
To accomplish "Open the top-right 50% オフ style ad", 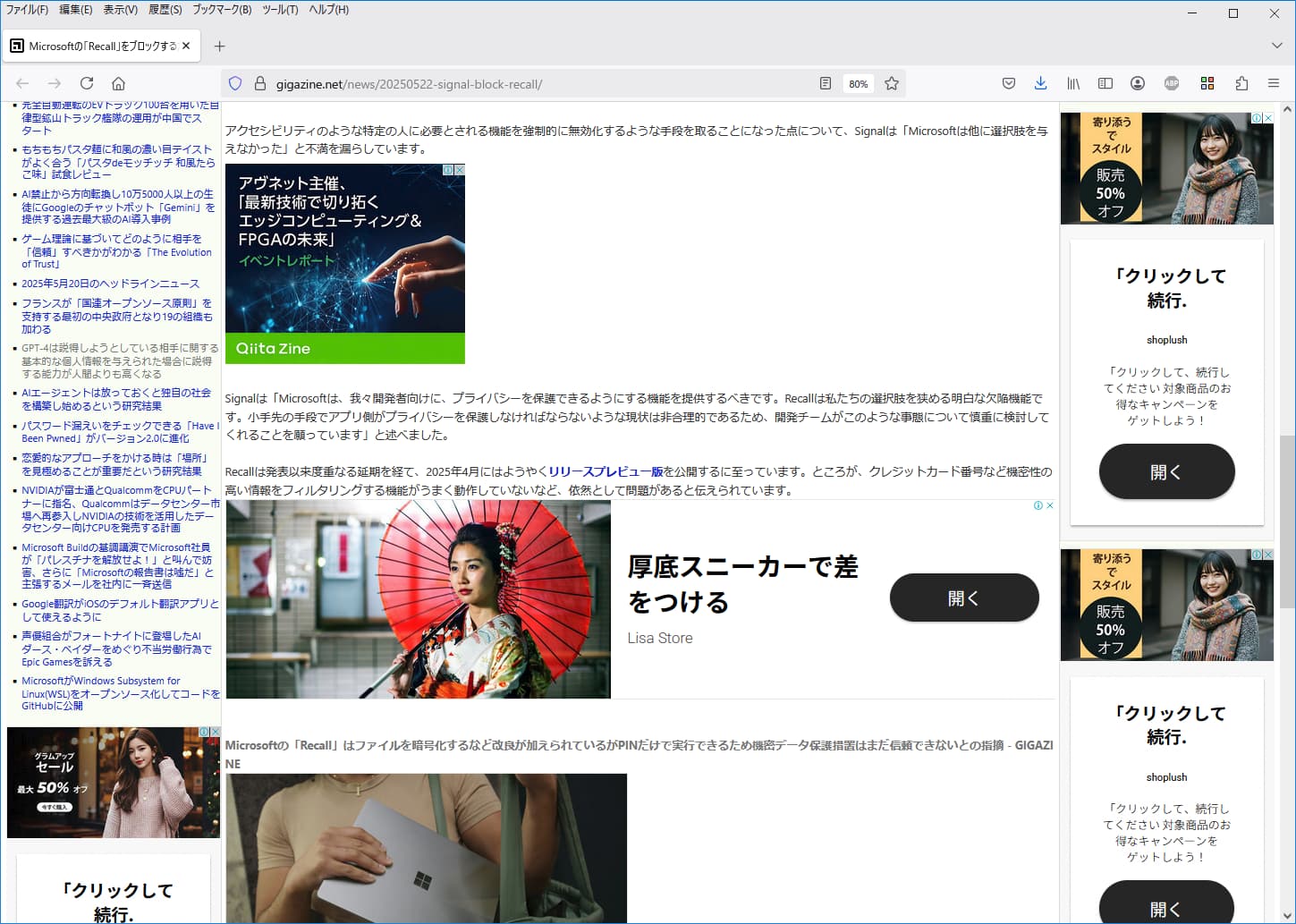I will point(1167,168).
